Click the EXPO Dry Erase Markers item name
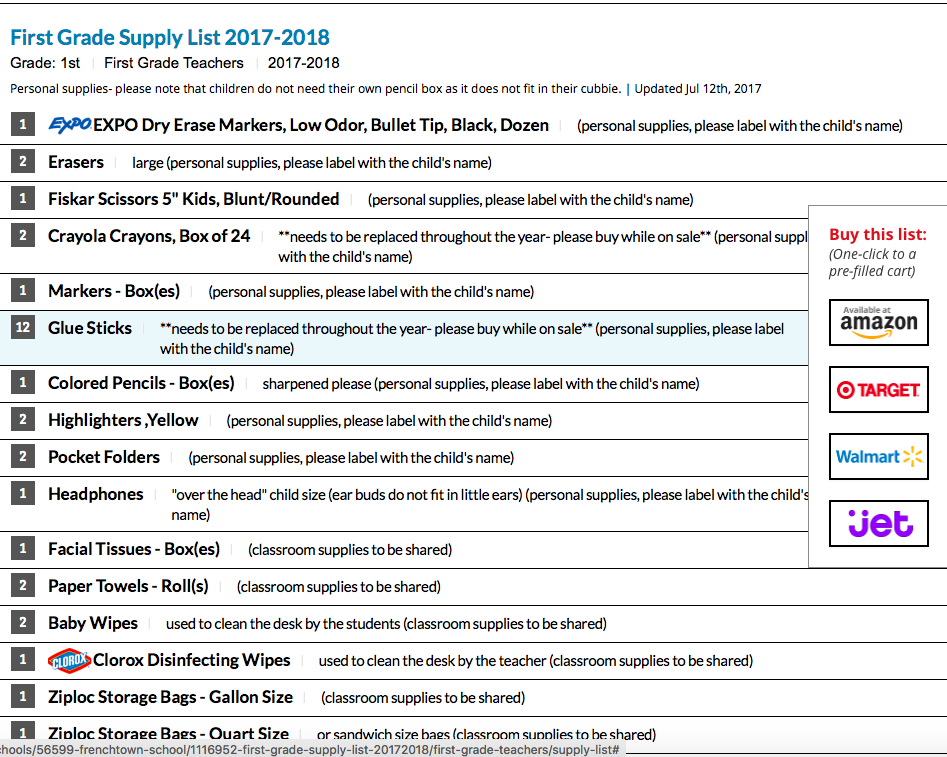947x757 pixels. pos(321,125)
